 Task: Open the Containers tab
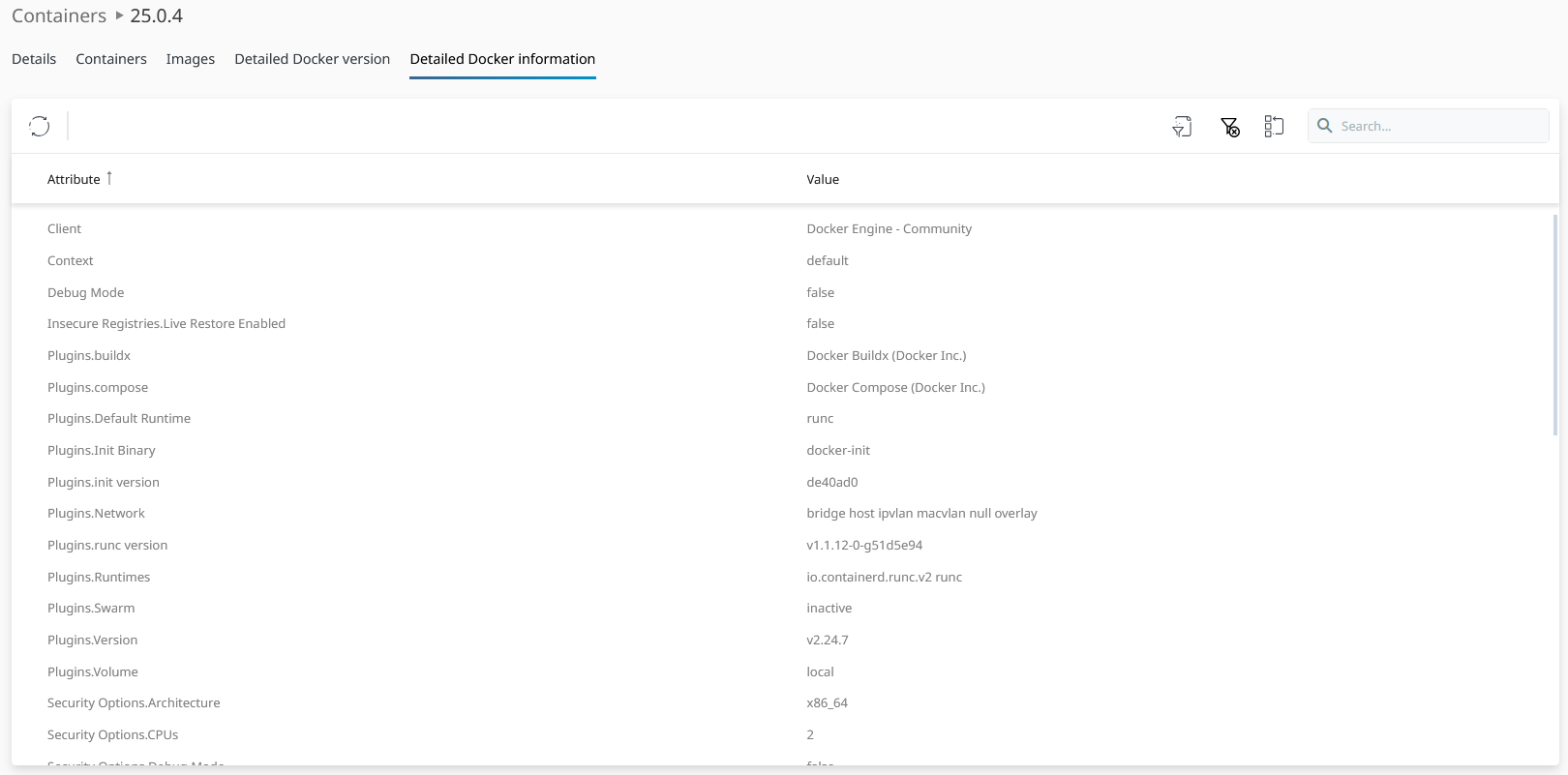click(x=111, y=59)
